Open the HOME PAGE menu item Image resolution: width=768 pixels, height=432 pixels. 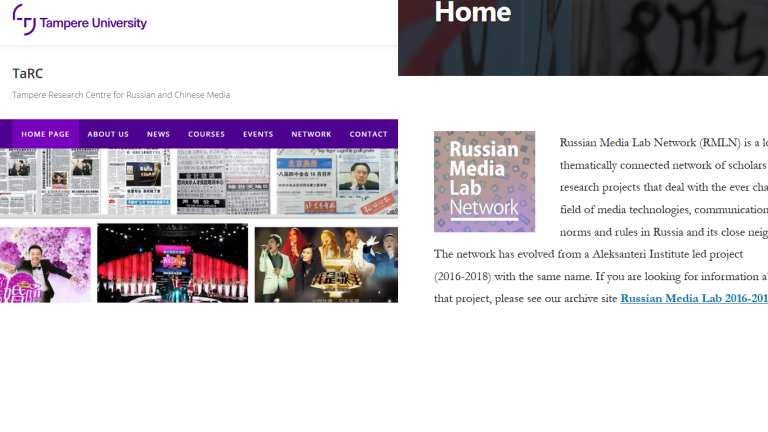[x=45, y=134]
